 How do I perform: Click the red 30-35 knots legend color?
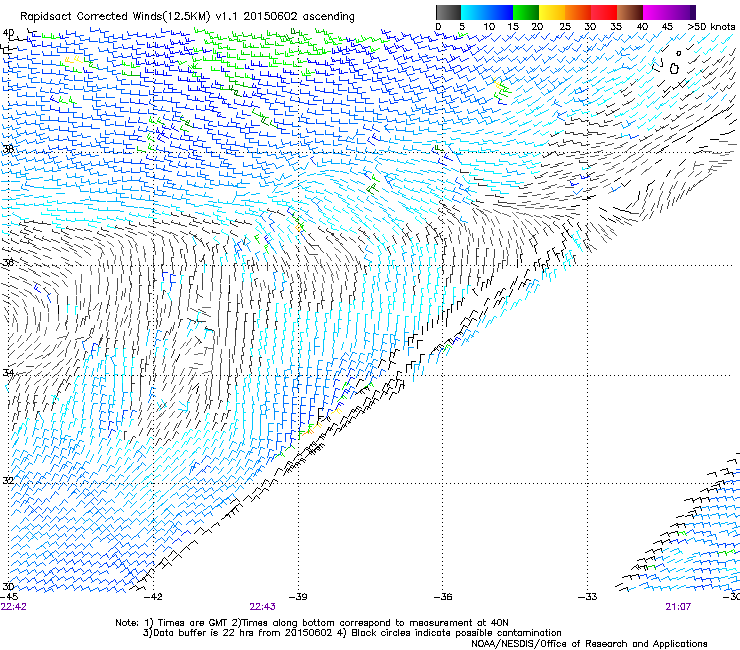(x=604, y=12)
